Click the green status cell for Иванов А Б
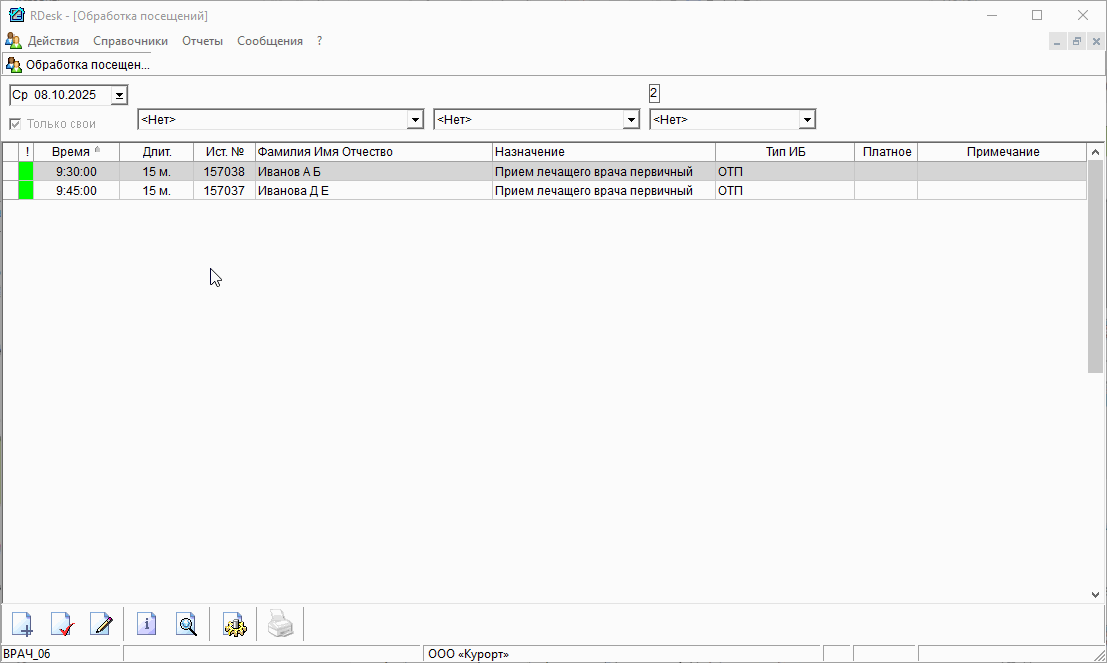 tap(26, 172)
